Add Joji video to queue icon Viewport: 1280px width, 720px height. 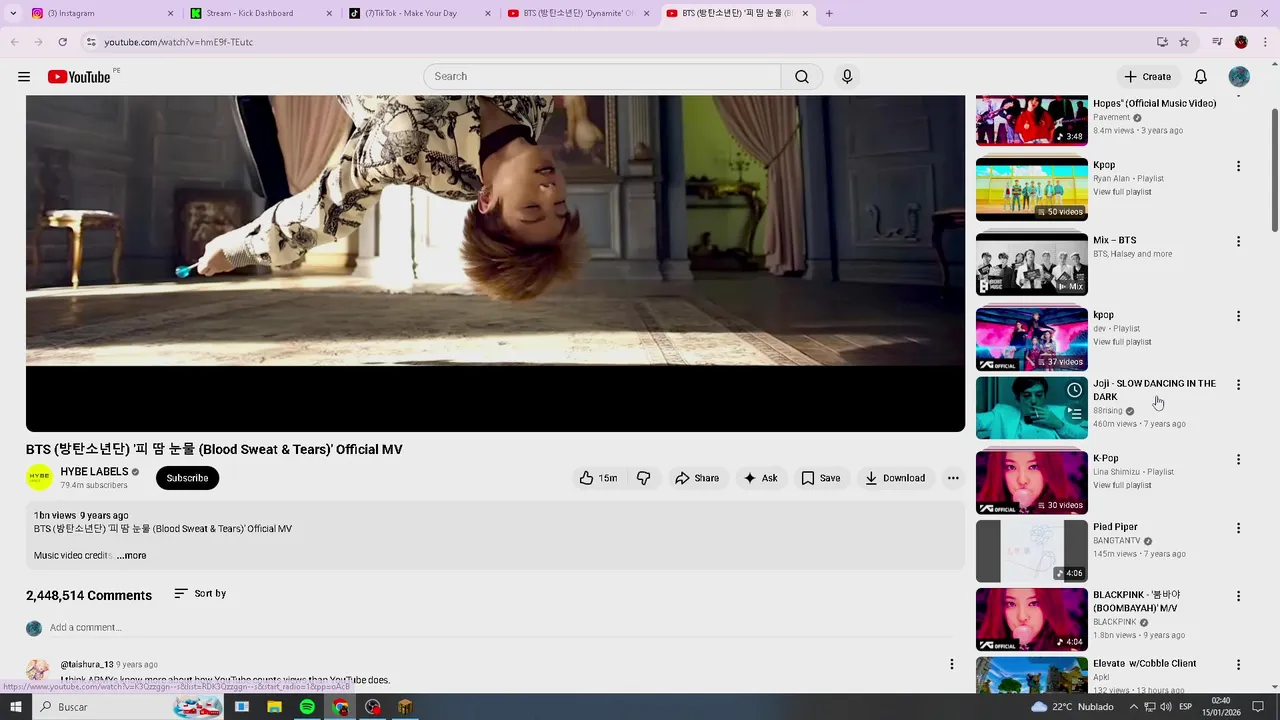tap(1074, 412)
